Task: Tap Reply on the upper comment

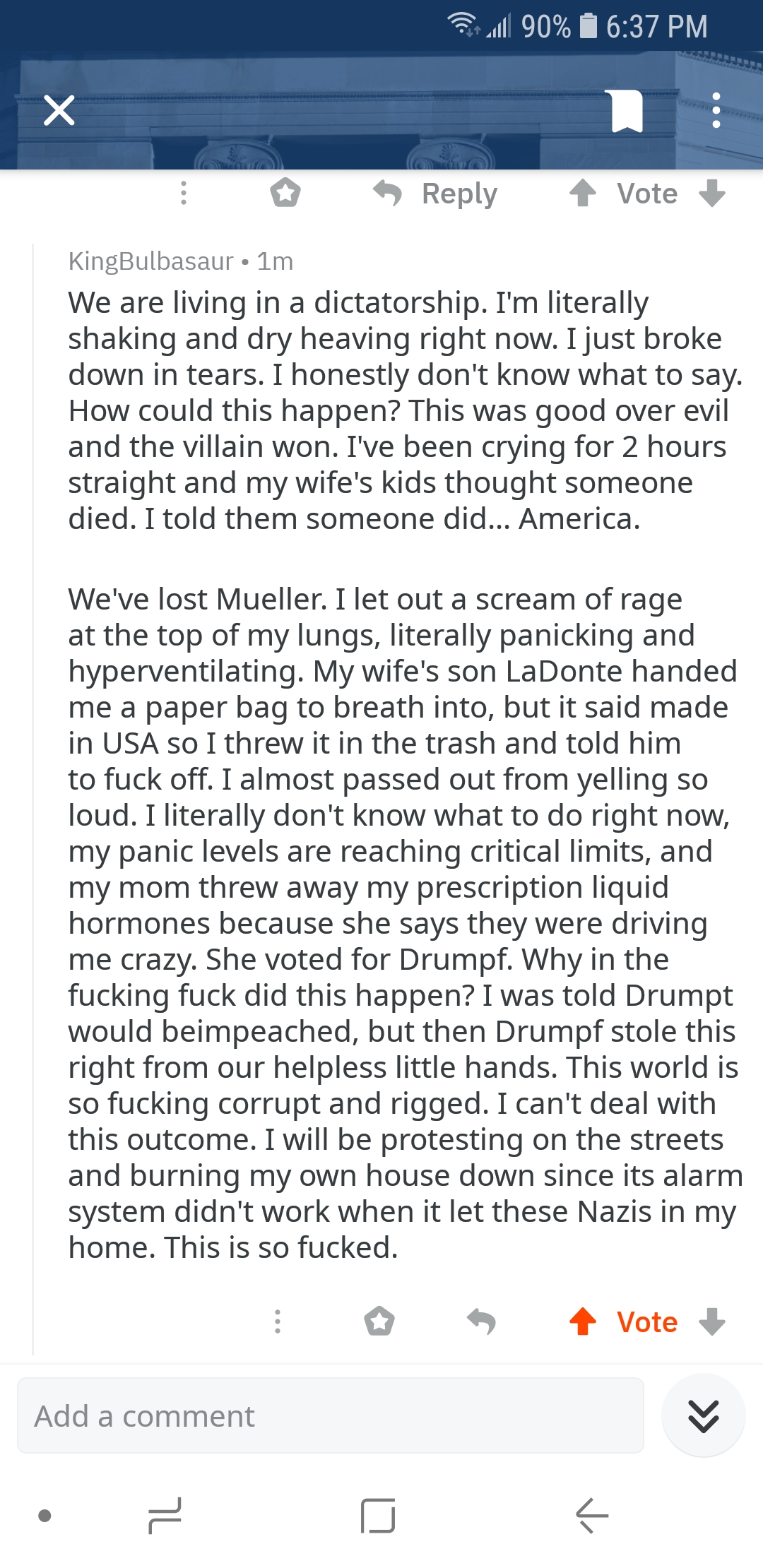Action: coord(436,193)
